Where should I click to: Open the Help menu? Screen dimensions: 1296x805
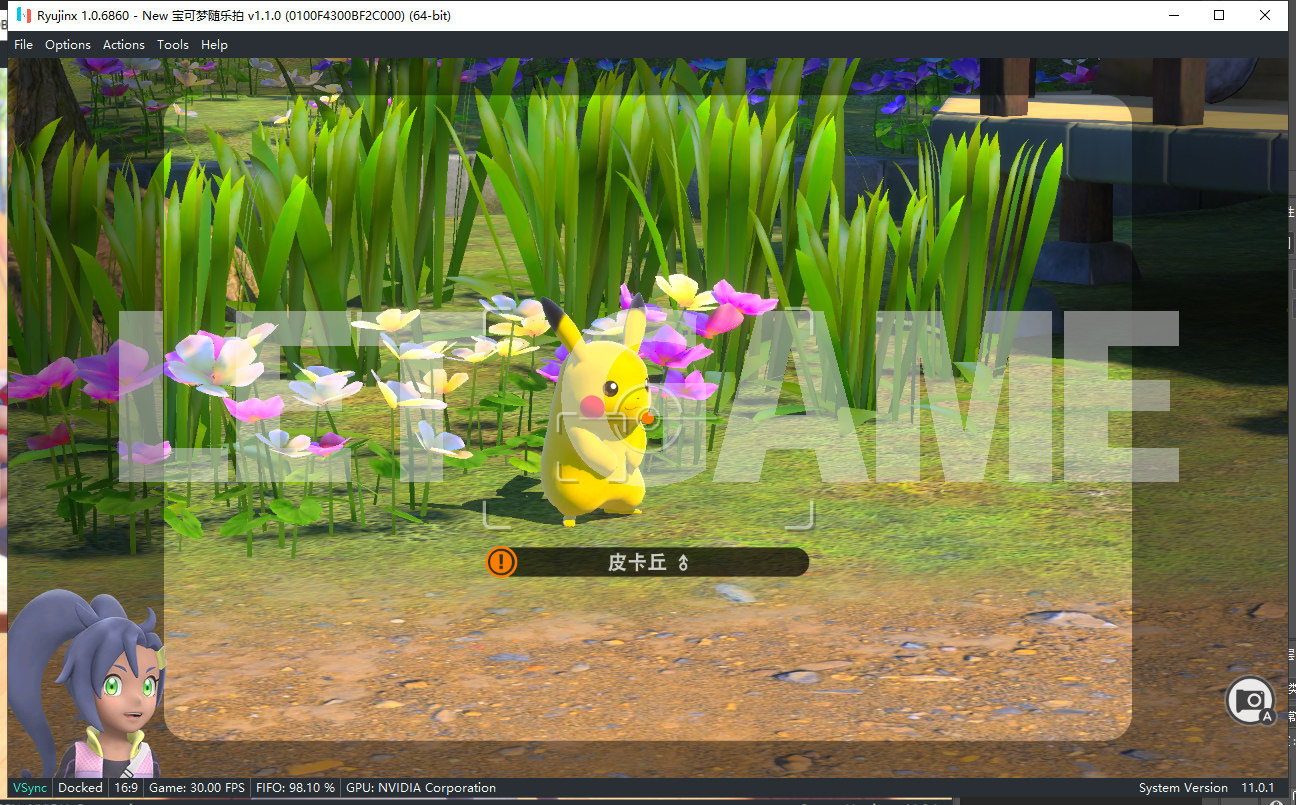[214, 45]
